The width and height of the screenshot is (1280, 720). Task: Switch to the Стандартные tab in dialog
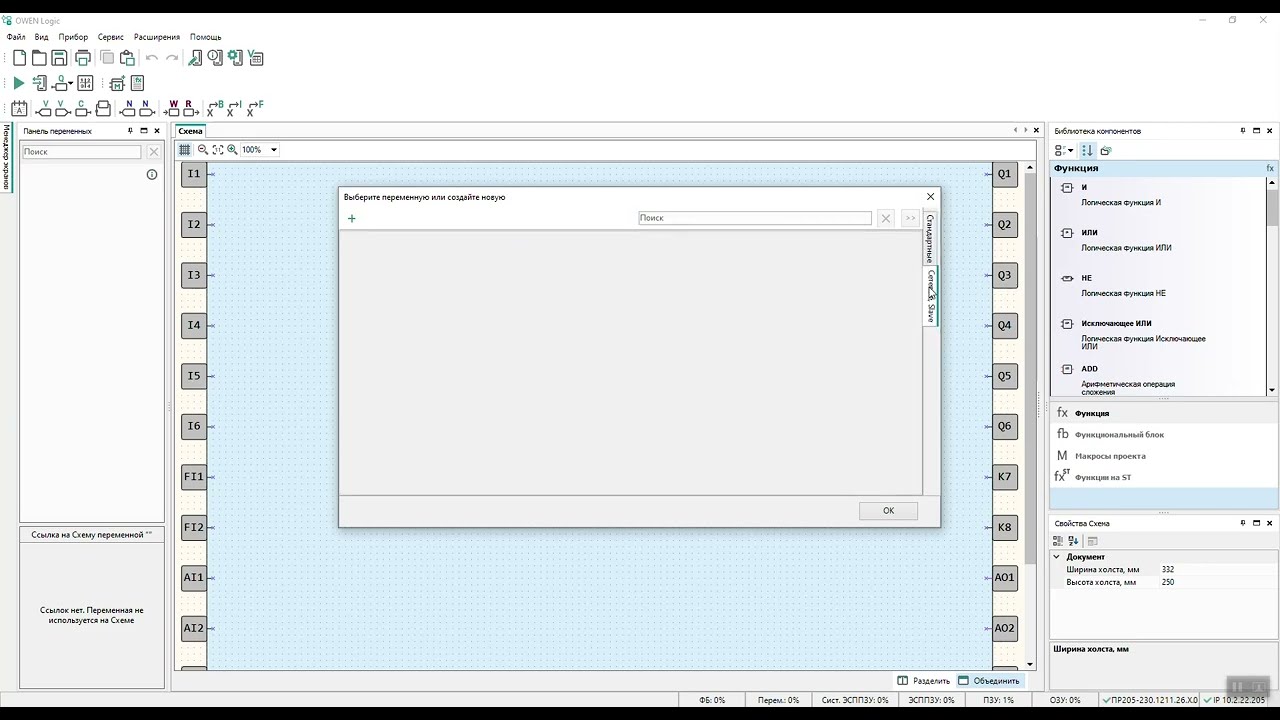930,238
